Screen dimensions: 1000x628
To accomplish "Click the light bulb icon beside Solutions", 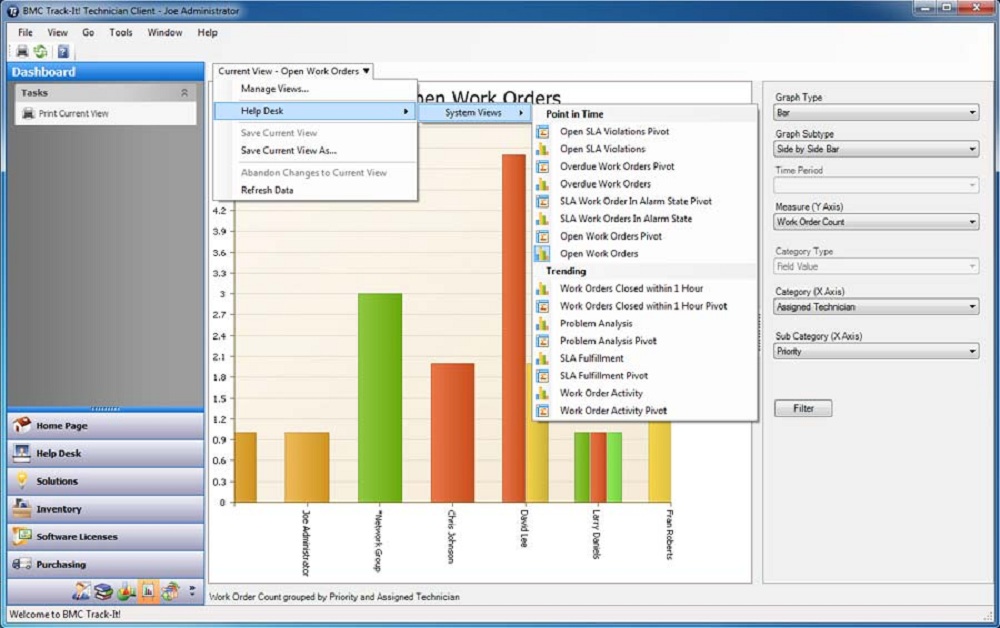I will point(22,480).
